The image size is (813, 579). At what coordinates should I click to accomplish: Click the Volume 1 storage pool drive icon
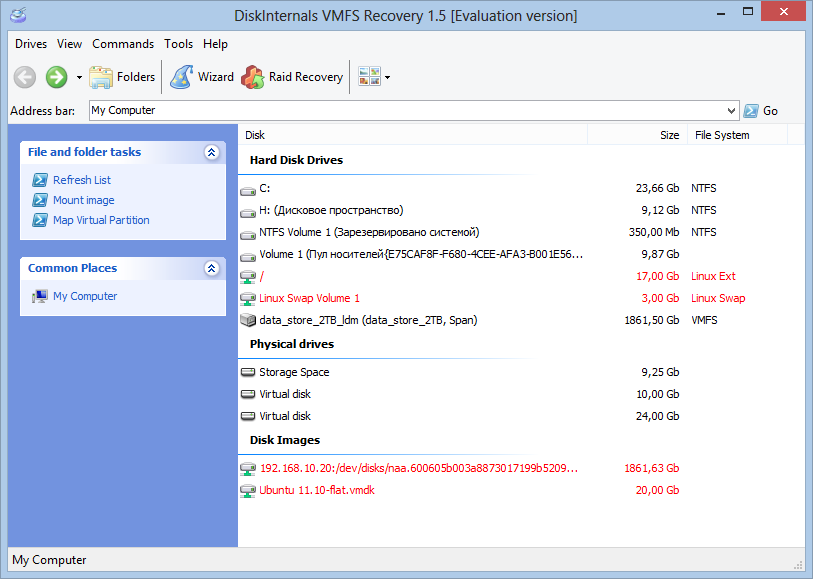[x=248, y=257]
